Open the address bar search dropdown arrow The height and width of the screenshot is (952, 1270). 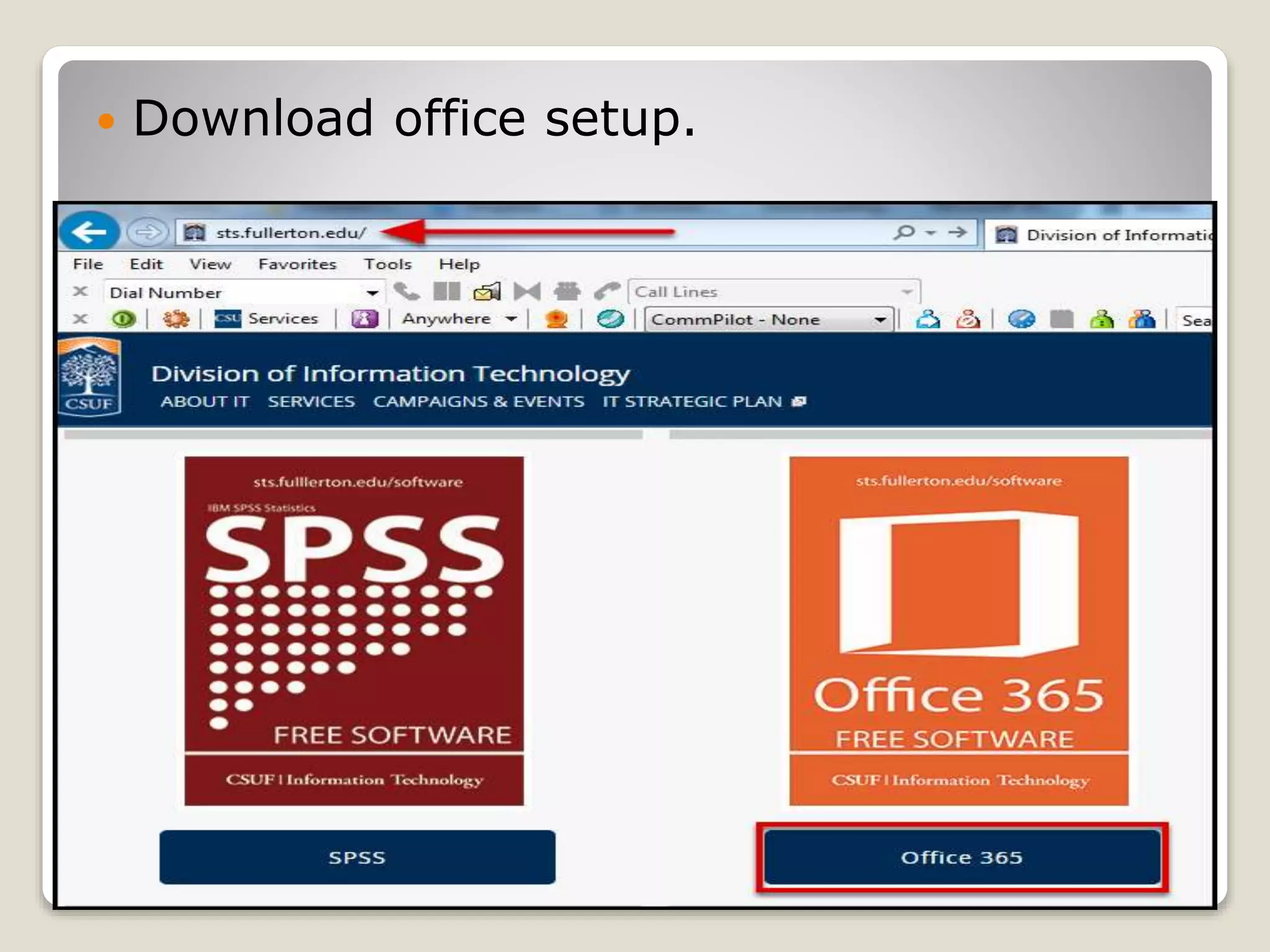coord(931,233)
